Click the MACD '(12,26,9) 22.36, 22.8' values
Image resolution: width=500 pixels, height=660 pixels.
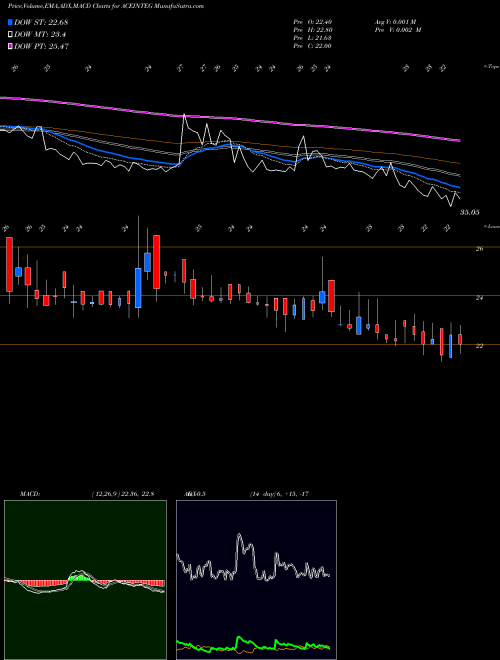122,494
